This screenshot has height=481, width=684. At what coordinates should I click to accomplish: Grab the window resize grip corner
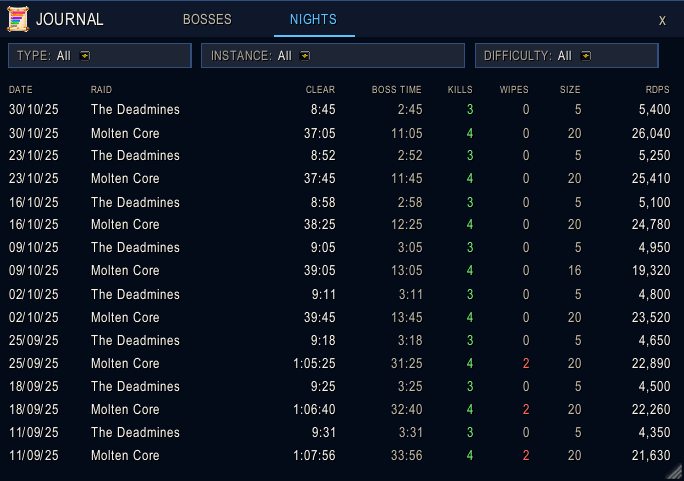click(675, 472)
